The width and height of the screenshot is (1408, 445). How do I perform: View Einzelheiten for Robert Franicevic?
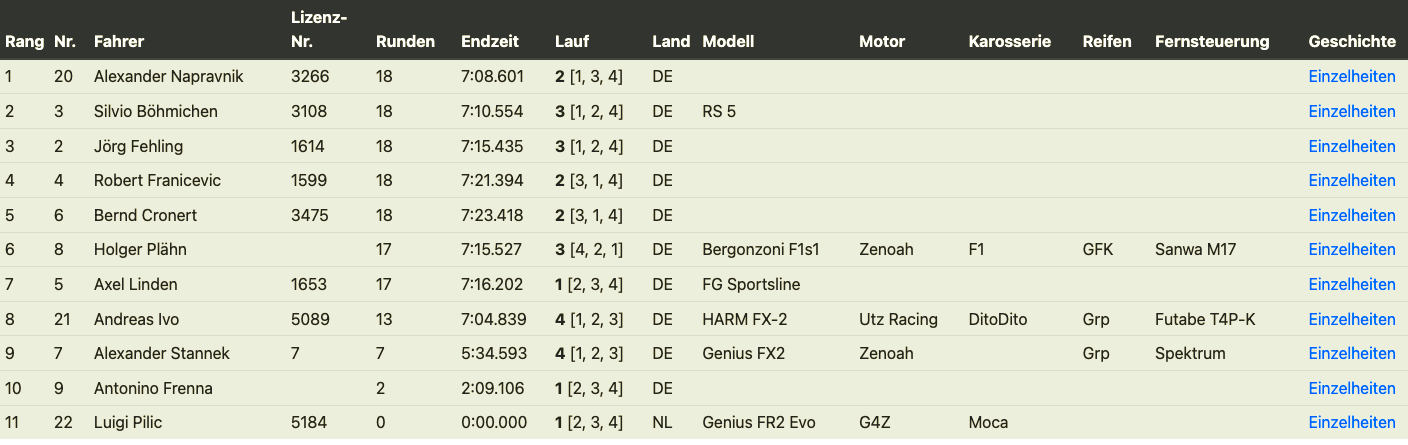pos(1351,180)
